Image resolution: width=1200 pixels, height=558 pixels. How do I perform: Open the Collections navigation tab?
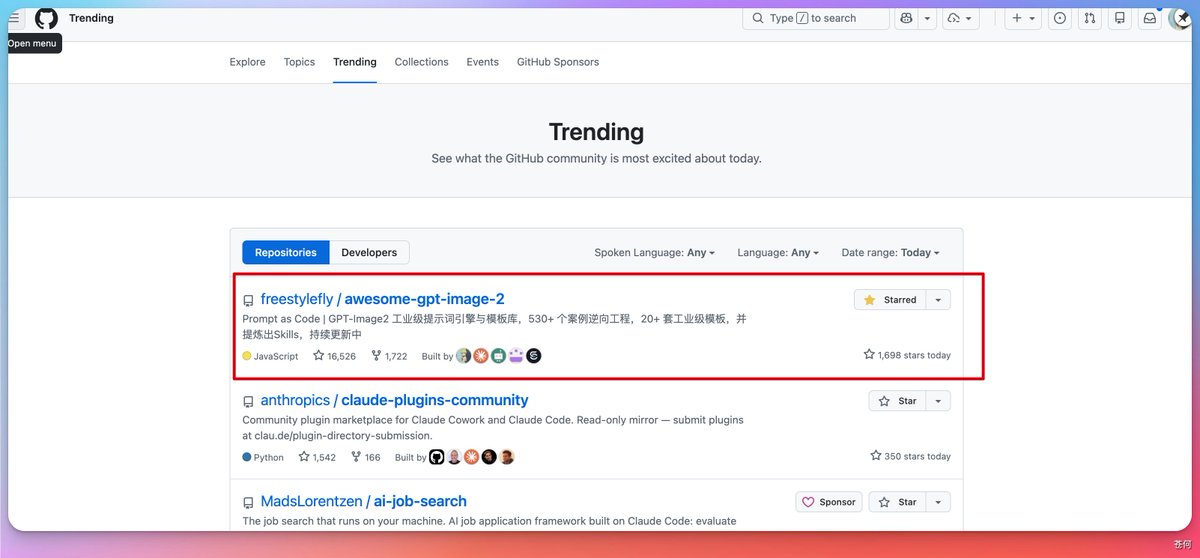(421, 62)
